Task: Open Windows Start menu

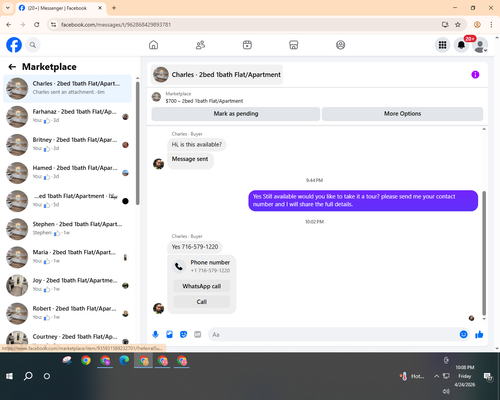Action: pos(9,376)
